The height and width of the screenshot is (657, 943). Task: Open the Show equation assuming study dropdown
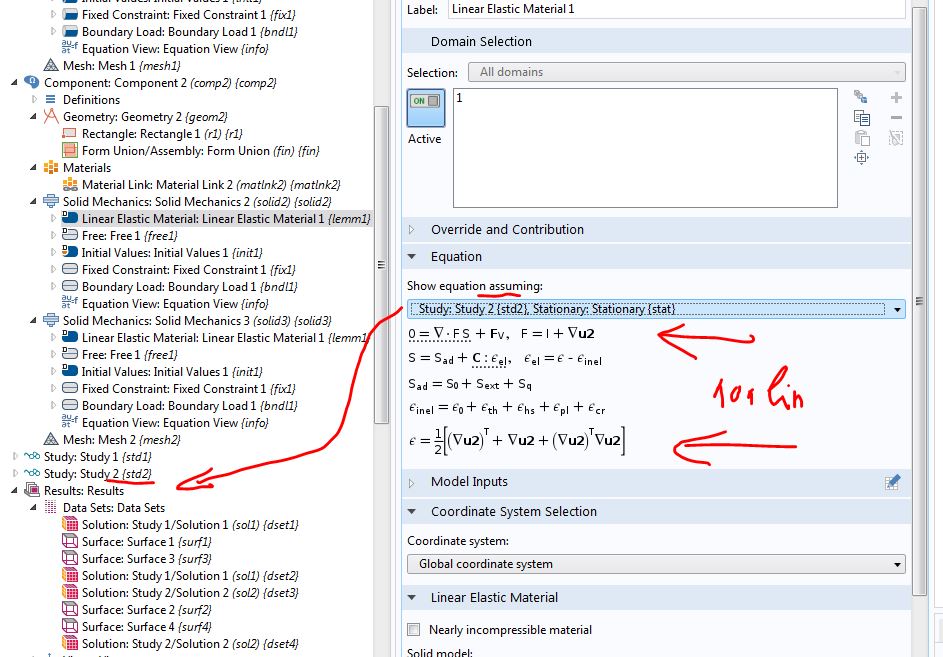(656, 309)
